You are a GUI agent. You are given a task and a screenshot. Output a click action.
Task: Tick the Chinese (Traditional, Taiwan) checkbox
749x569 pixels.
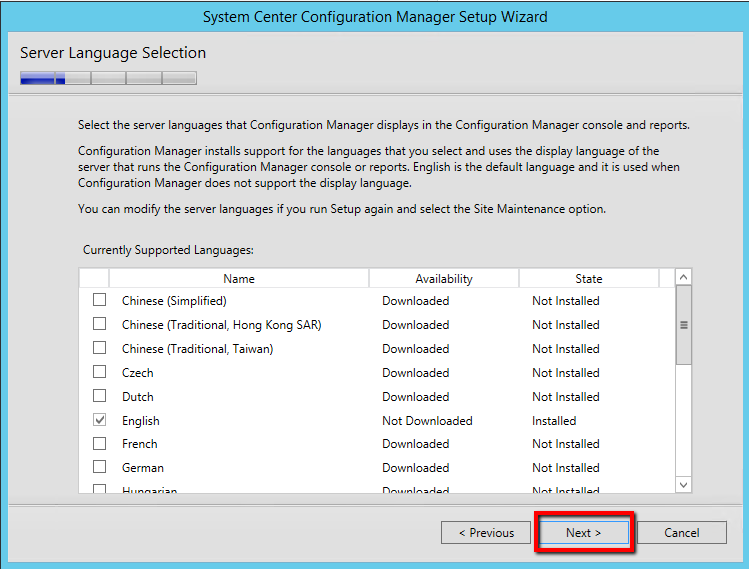click(x=99, y=348)
